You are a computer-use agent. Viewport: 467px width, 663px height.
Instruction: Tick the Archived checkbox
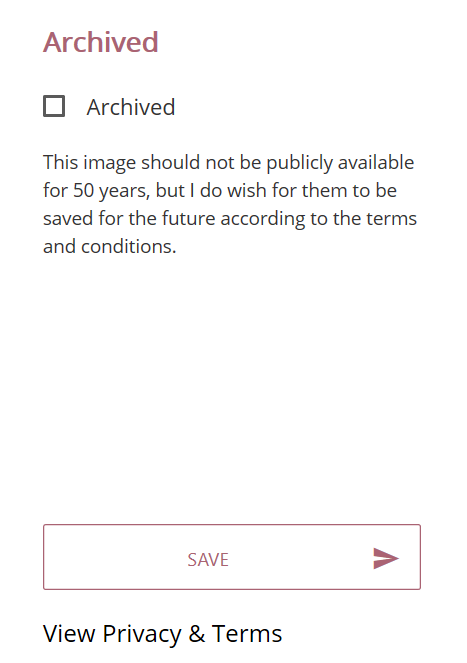(54, 106)
